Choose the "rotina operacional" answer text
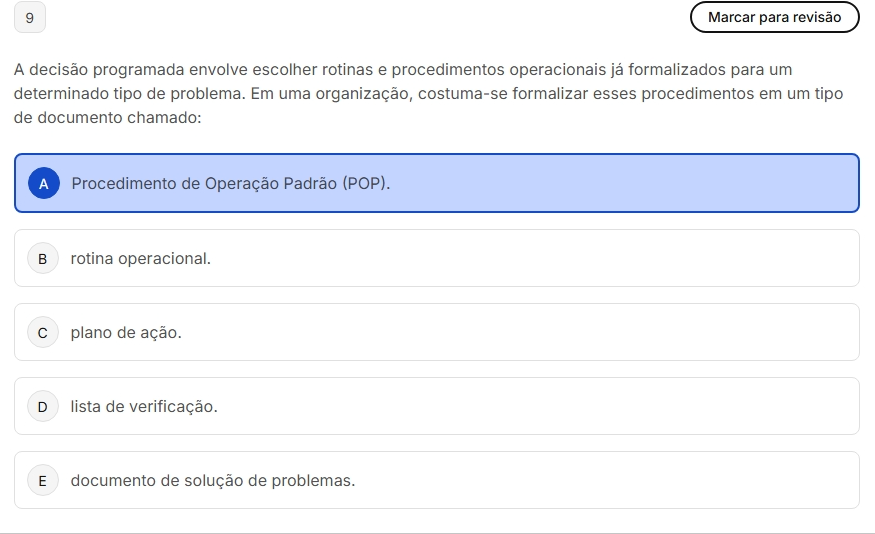The image size is (875, 534). tap(141, 258)
